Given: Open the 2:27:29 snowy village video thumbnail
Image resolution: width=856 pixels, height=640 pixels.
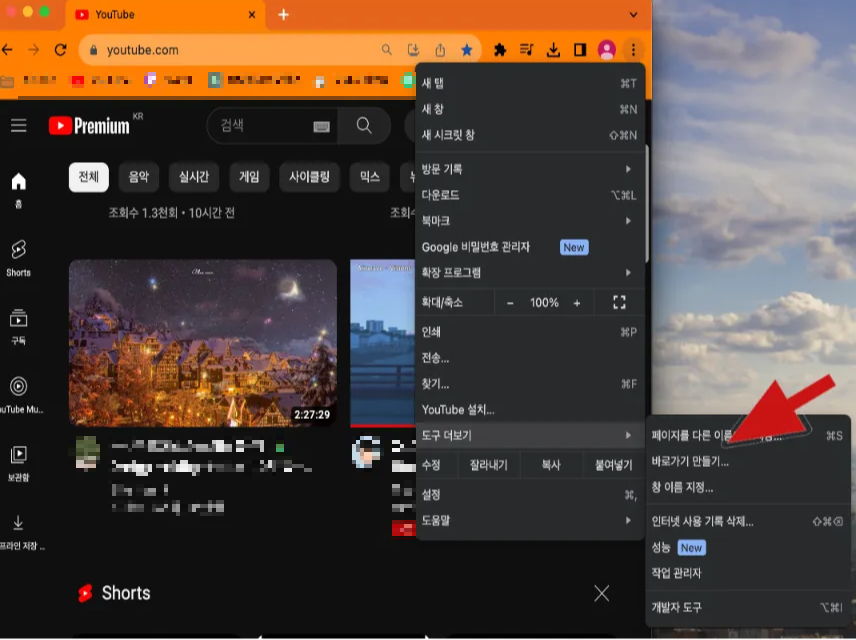Looking at the screenshot, I should point(203,343).
